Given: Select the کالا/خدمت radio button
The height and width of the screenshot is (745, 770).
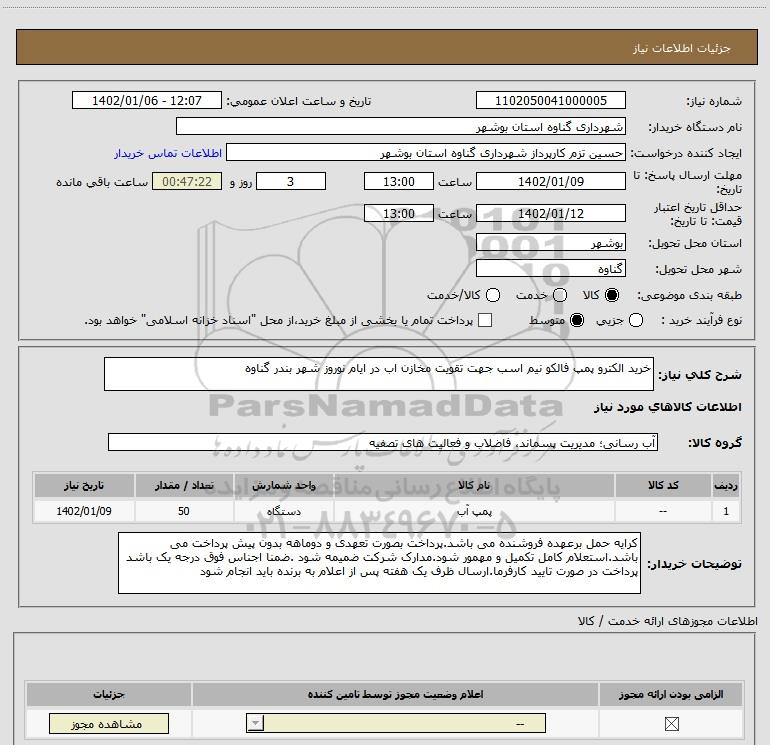Looking at the screenshot, I should pos(493,295).
